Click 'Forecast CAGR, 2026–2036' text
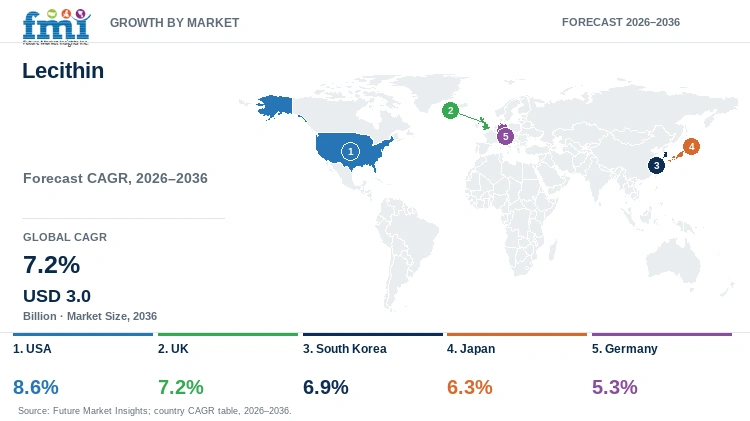750x421 pixels. tap(115, 178)
